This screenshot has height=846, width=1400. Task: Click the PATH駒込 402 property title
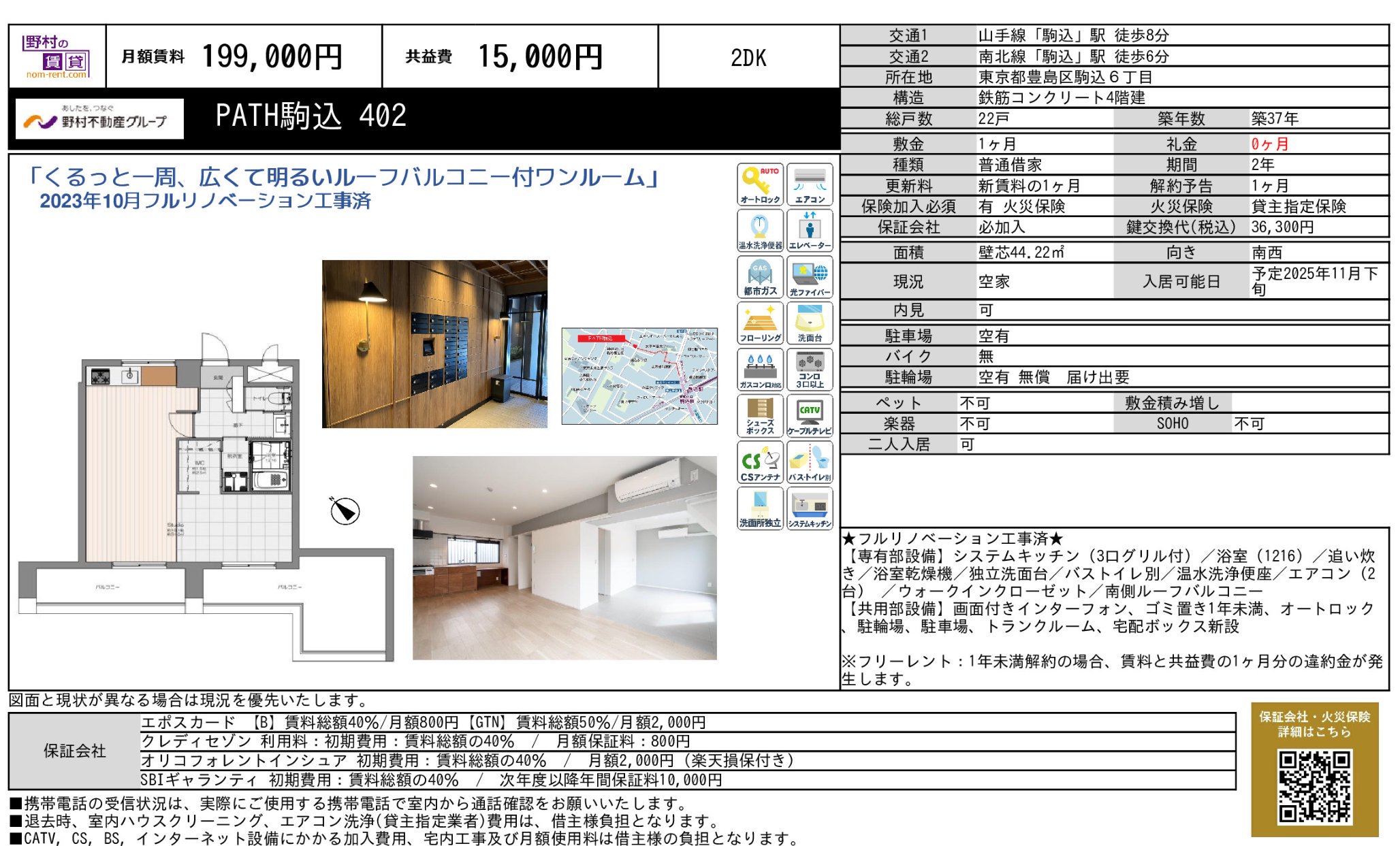click(x=310, y=115)
